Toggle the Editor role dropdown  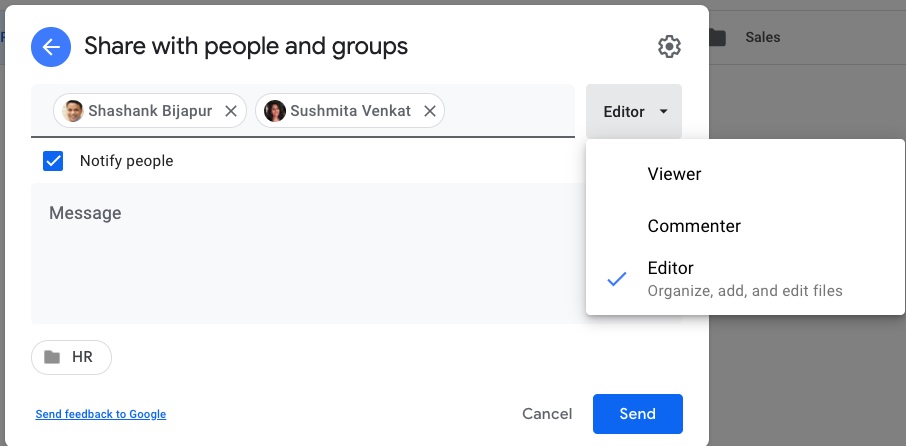coord(634,112)
